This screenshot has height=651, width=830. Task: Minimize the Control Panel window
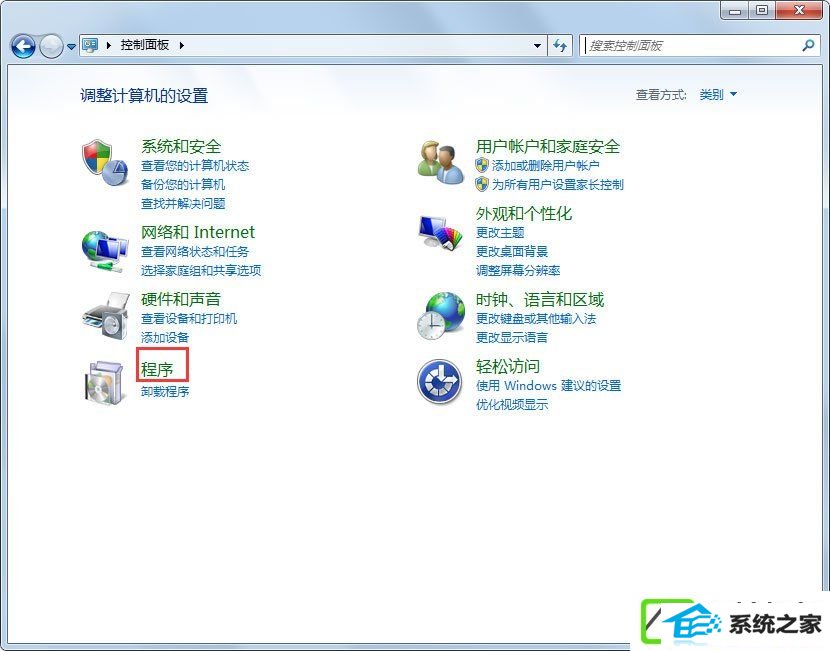[735, 10]
